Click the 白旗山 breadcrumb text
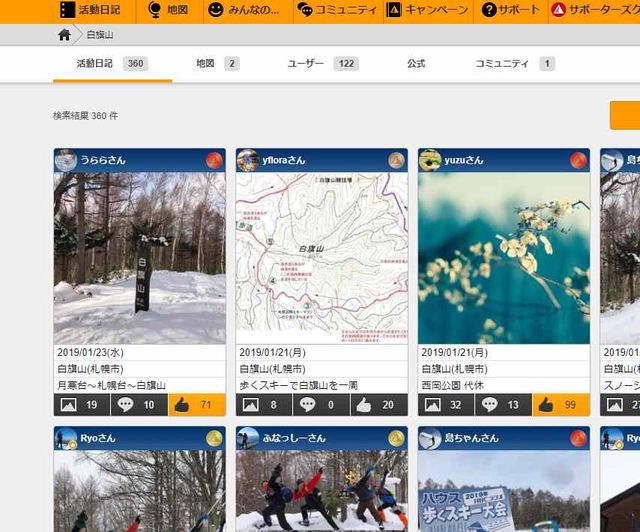The image size is (640, 532). point(100,35)
